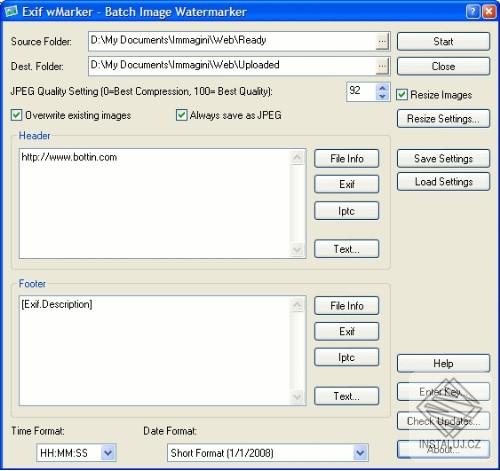Close the Exif wMarker window via X
Screen dimensions: 500x471
click(489, 11)
